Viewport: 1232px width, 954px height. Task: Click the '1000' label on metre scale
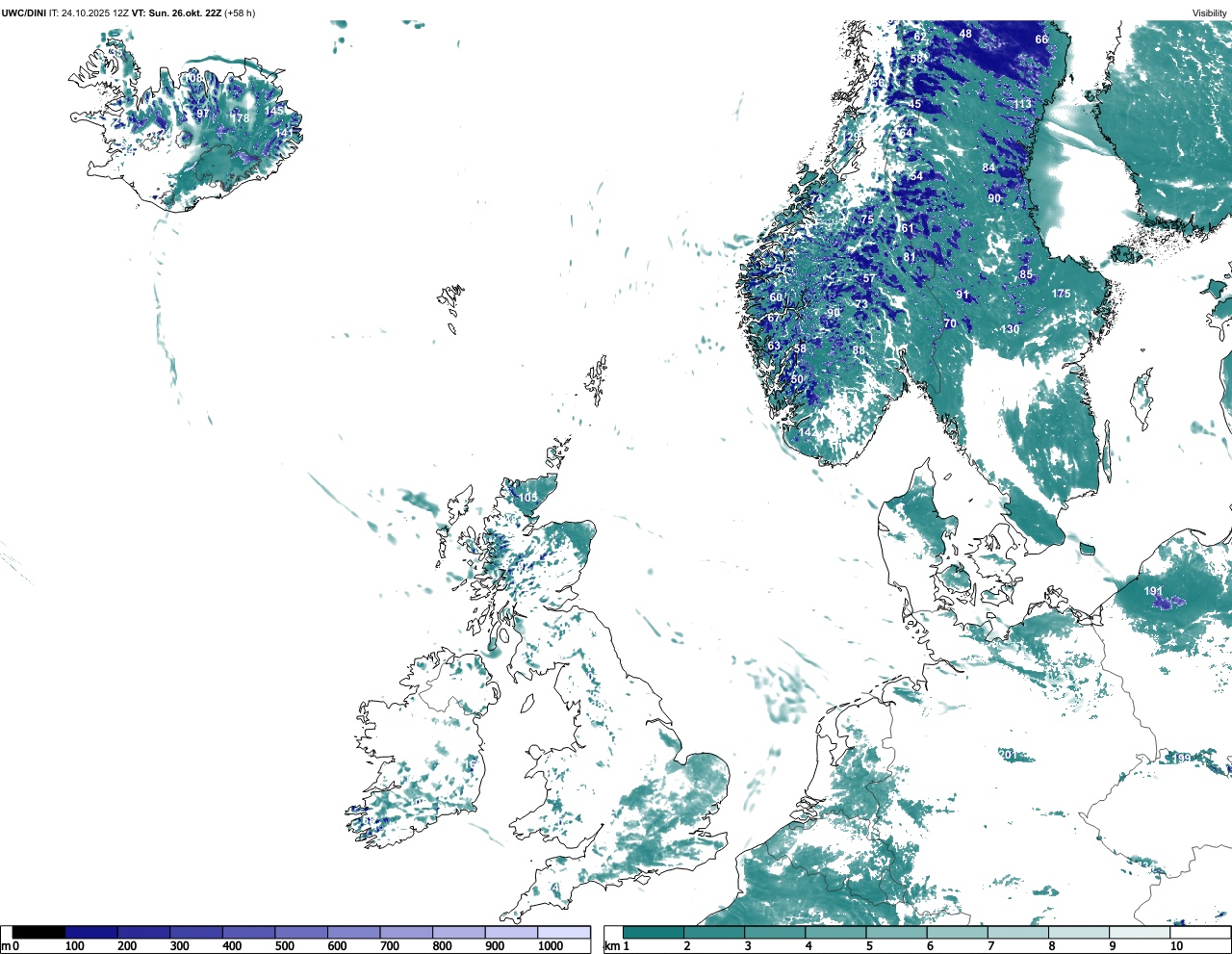pos(551,946)
